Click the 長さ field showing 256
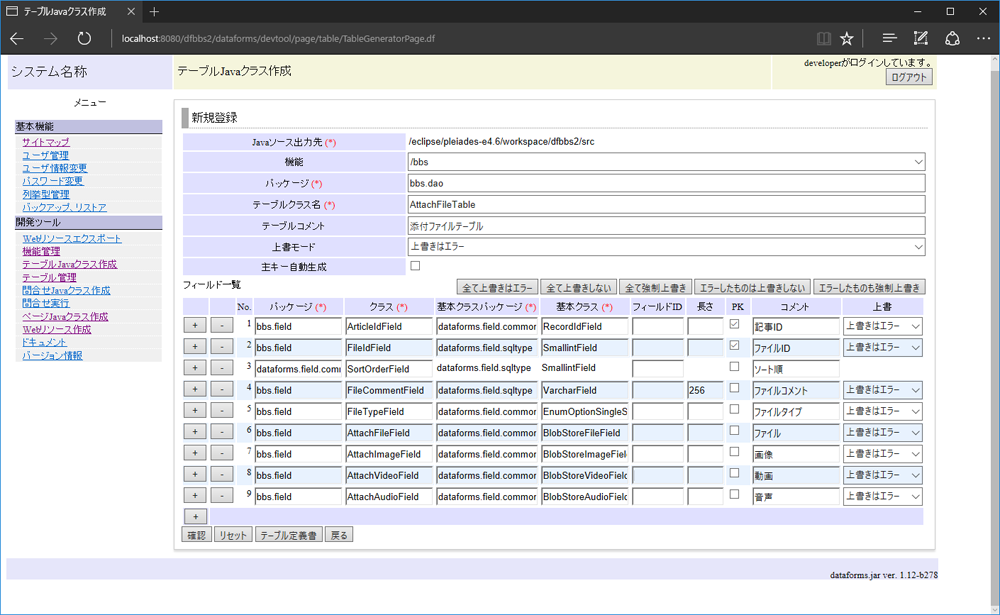1000x615 pixels. coord(705,390)
